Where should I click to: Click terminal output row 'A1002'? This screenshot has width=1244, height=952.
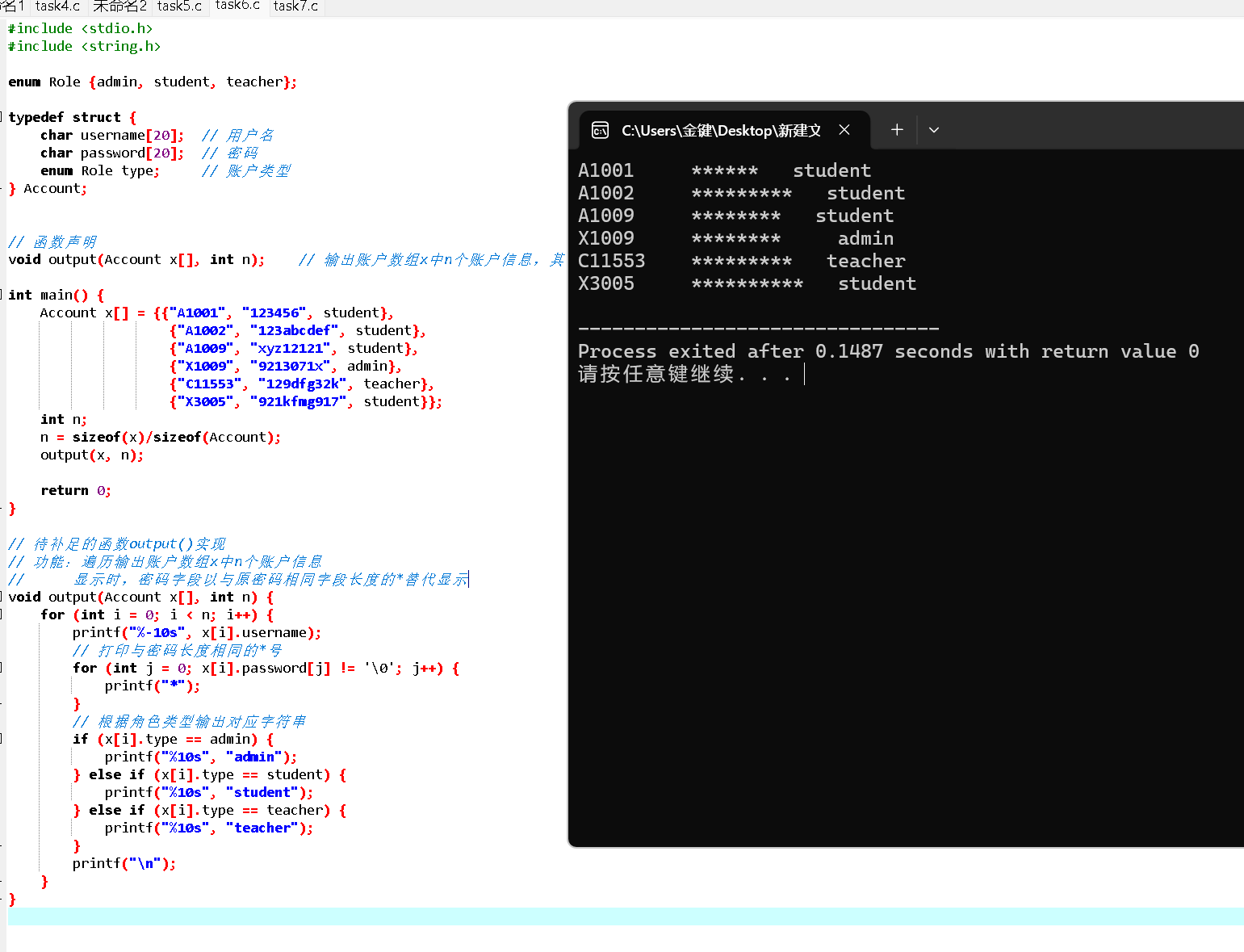[742, 193]
